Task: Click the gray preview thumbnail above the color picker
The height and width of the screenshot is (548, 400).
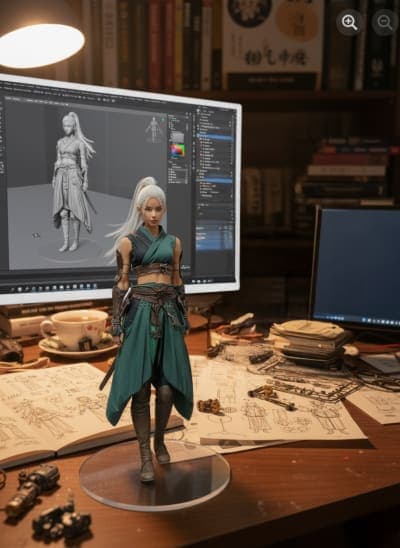Action: [x=178, y=136]
